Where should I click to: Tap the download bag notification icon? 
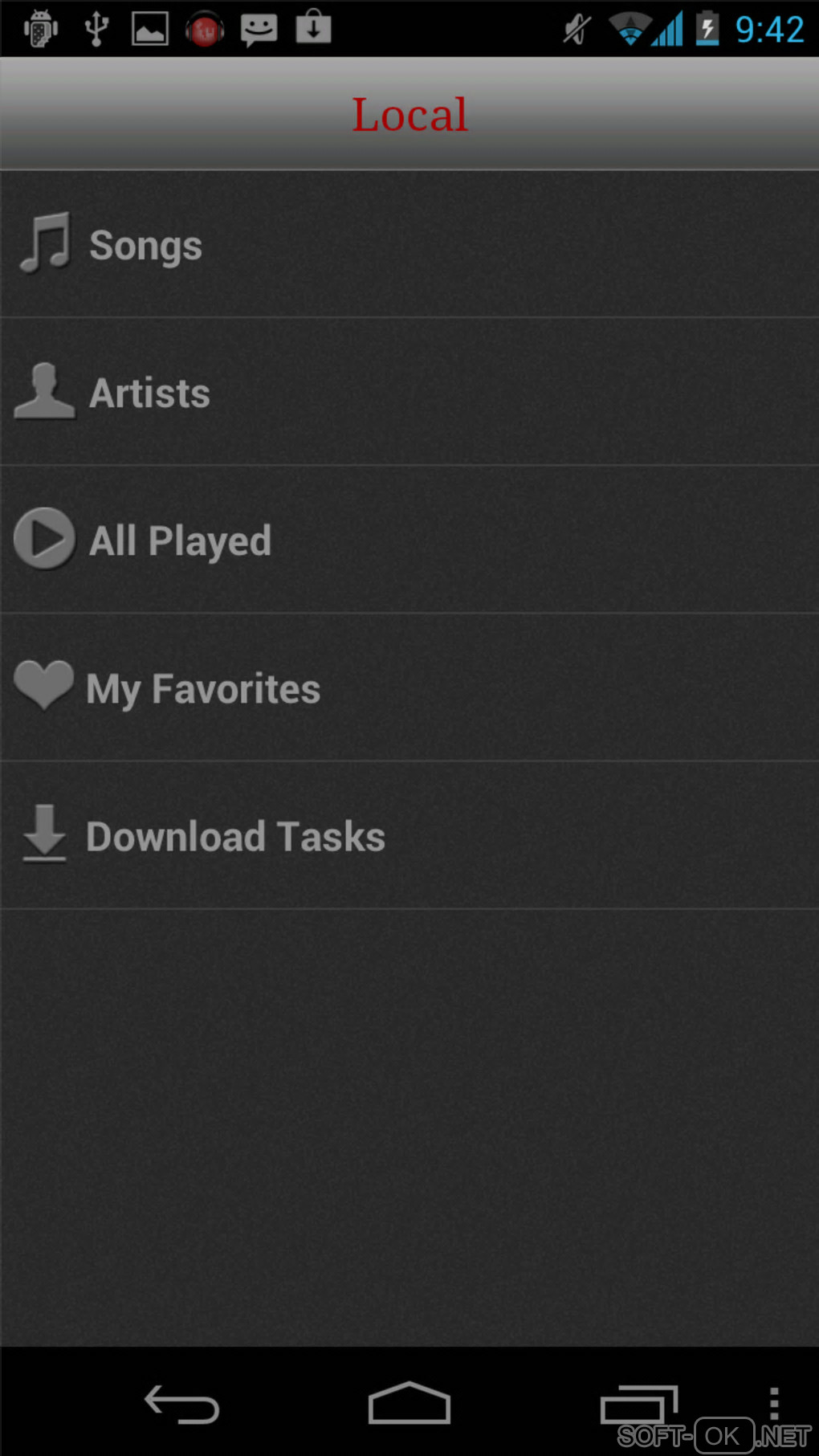click(x=313, y=27)
